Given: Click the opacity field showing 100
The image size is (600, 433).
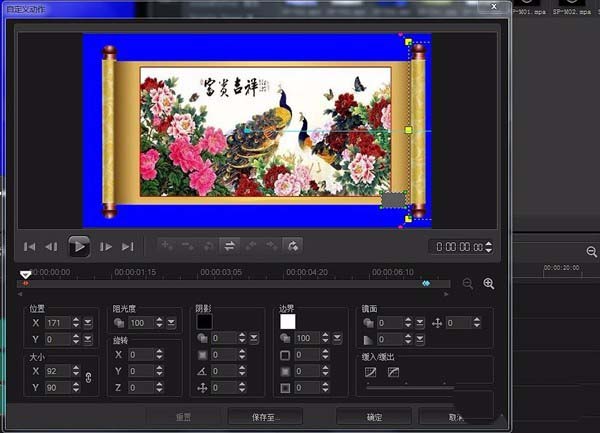Looking at the screenshot, I should click(x=141, y=323).
